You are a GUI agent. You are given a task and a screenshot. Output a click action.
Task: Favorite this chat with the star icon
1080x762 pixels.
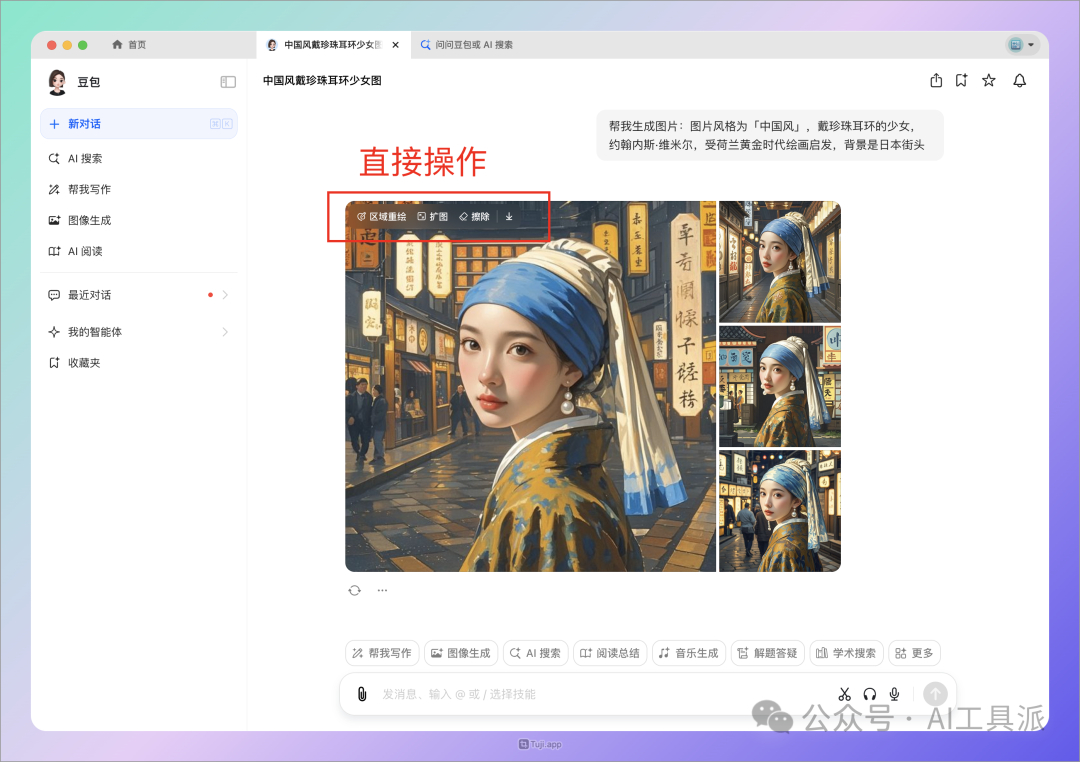coord(988,80)
